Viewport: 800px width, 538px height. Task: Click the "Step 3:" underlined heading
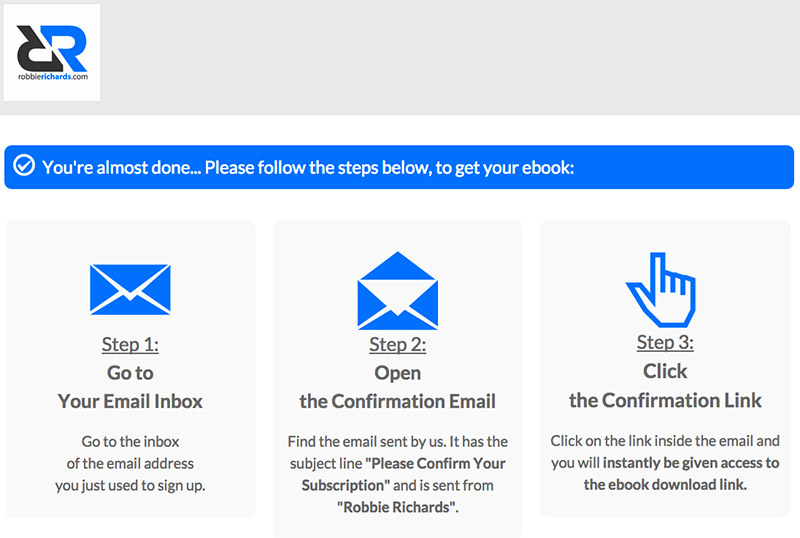[665, 343]
